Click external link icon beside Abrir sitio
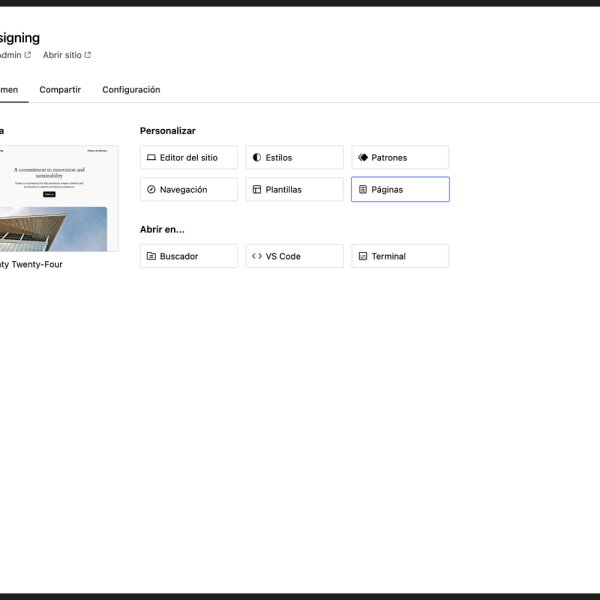Image resolution: width=600 pixels, height=600 pixels. [88, 55]
